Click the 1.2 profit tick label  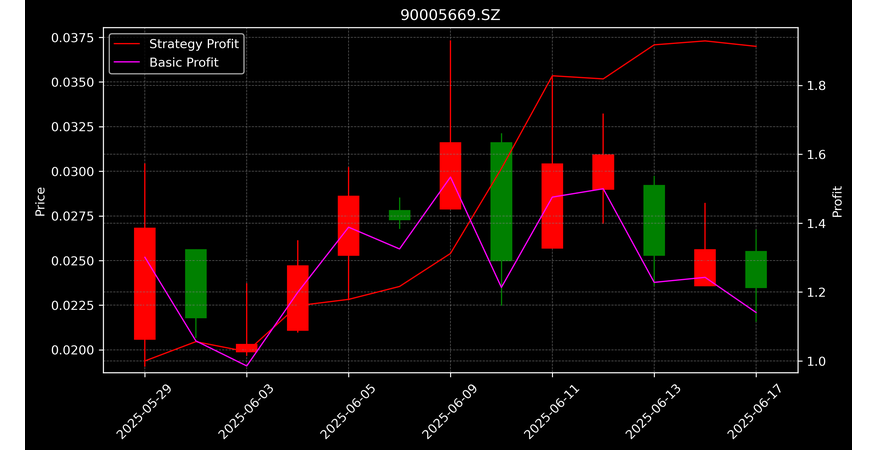(x=816, y=293)
